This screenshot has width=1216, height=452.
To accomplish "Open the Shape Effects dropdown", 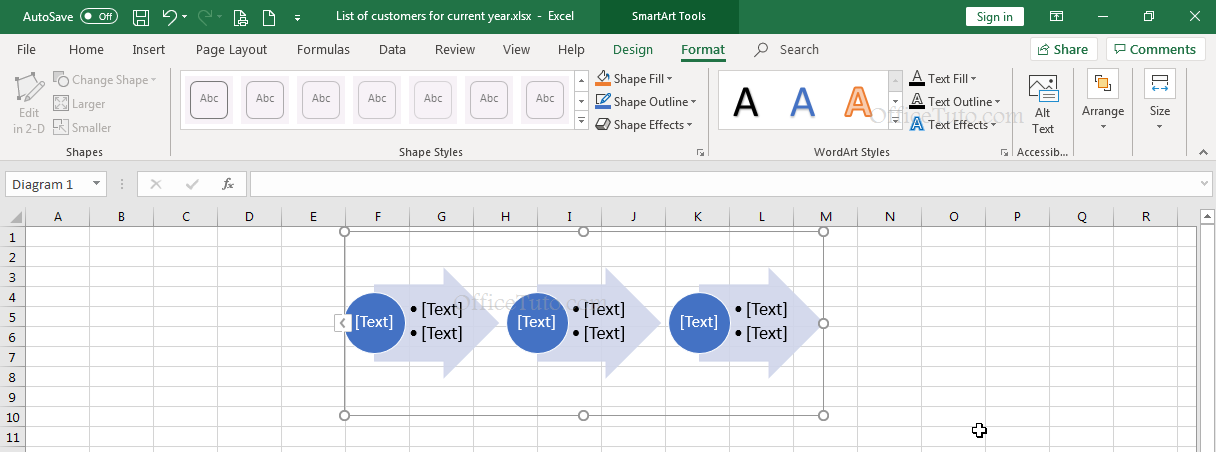I will tap(644, 125).
